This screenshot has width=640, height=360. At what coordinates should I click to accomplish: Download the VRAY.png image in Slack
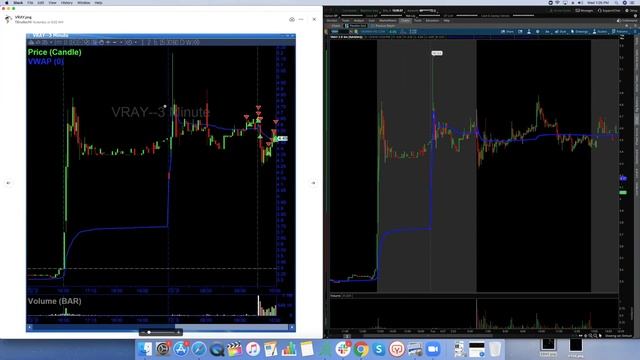(292, 19)
